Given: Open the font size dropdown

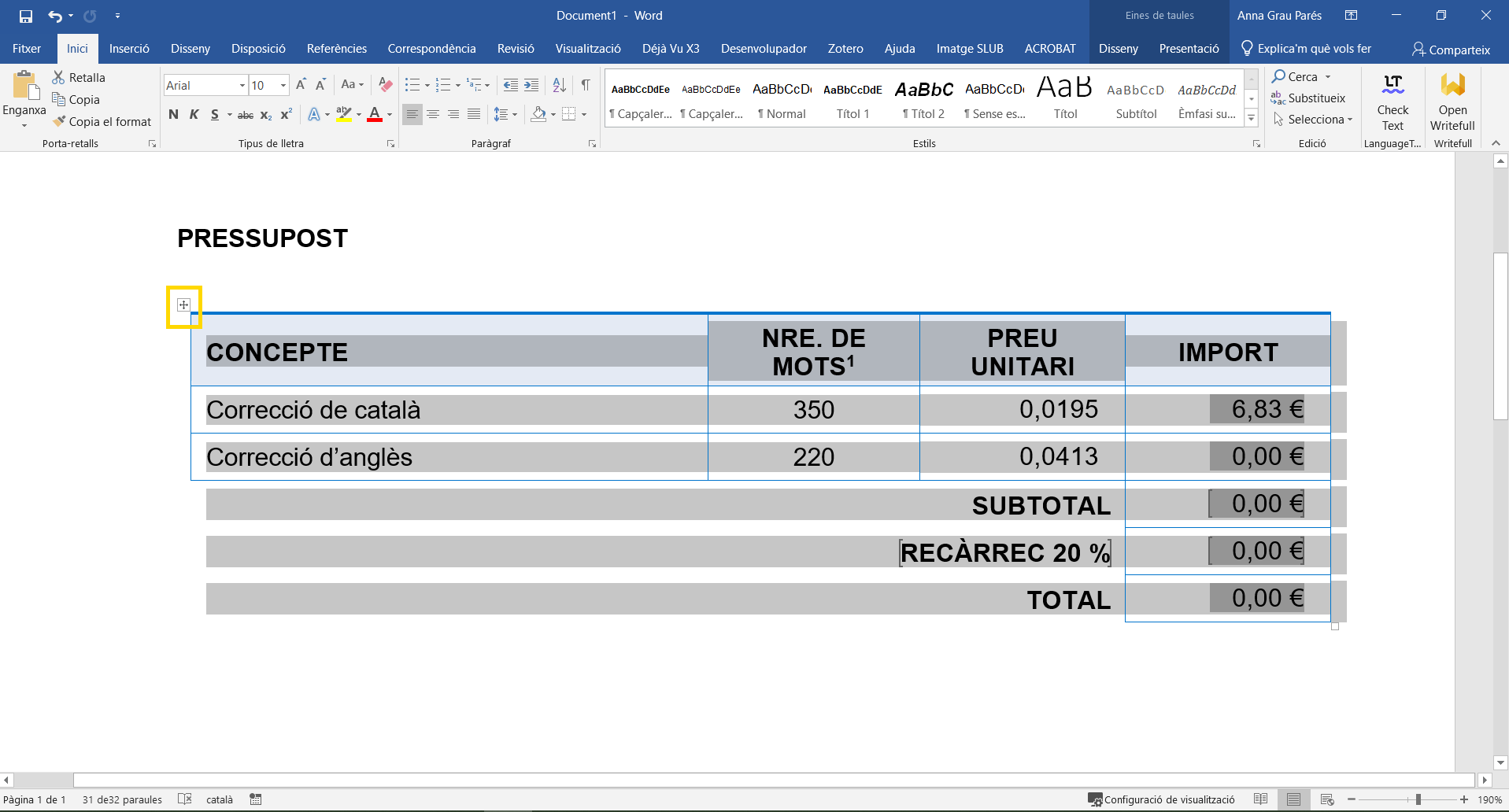Looking at the screenshot, I should [x=283, y=86].
